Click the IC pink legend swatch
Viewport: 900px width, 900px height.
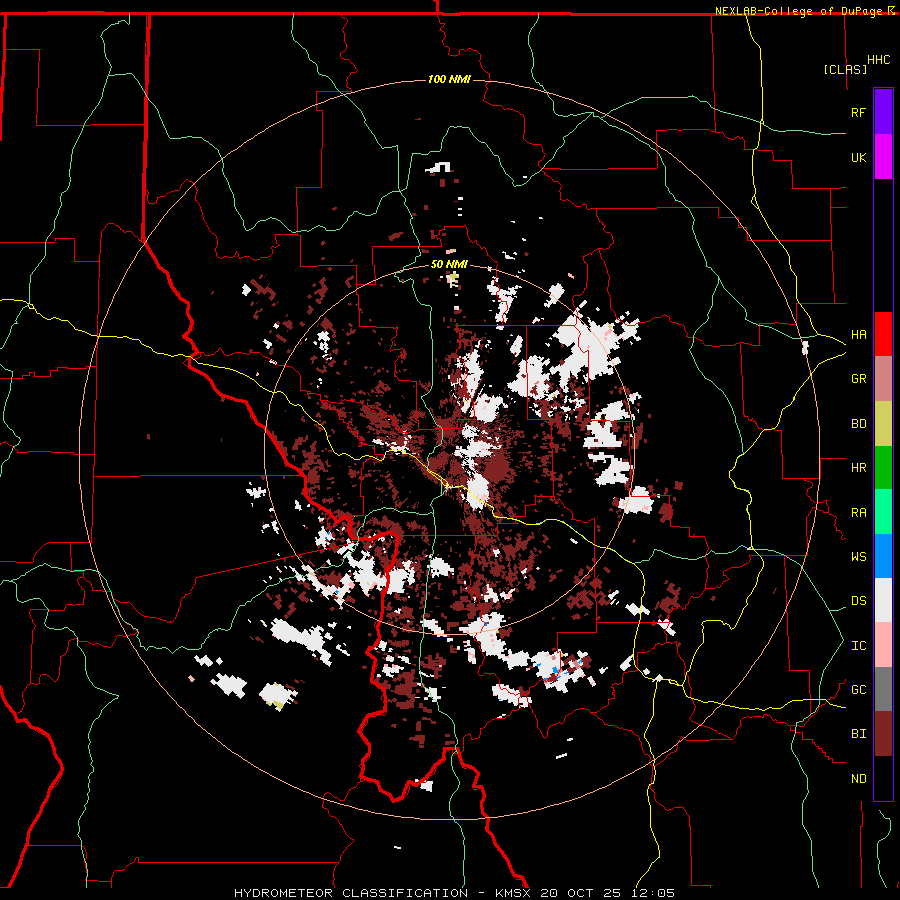point(883,645)
